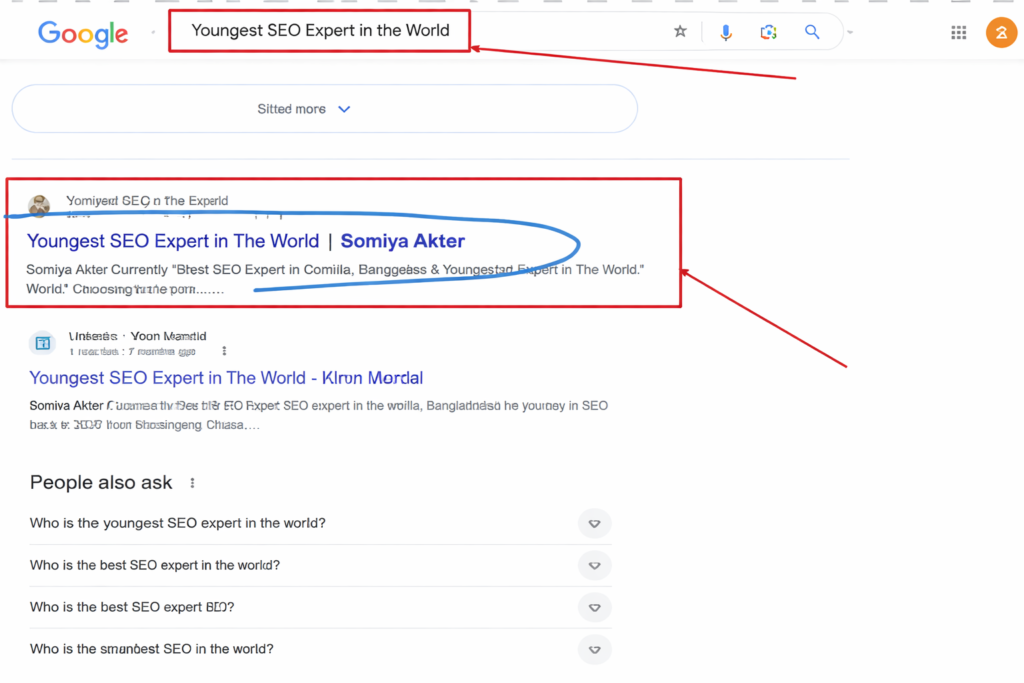Expand "Who is the youngest SEO expert" question
1024x683 pixels.
(x=594, y=523)
